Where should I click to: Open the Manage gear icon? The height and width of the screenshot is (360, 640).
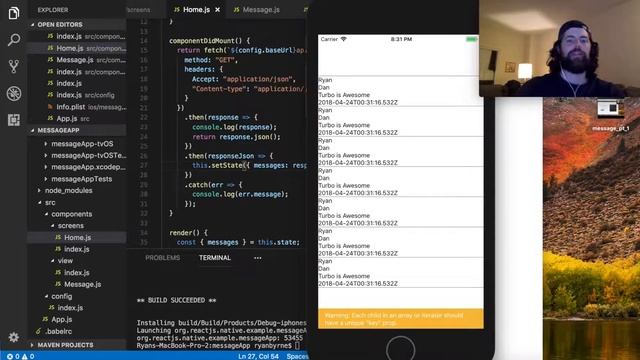13,337
